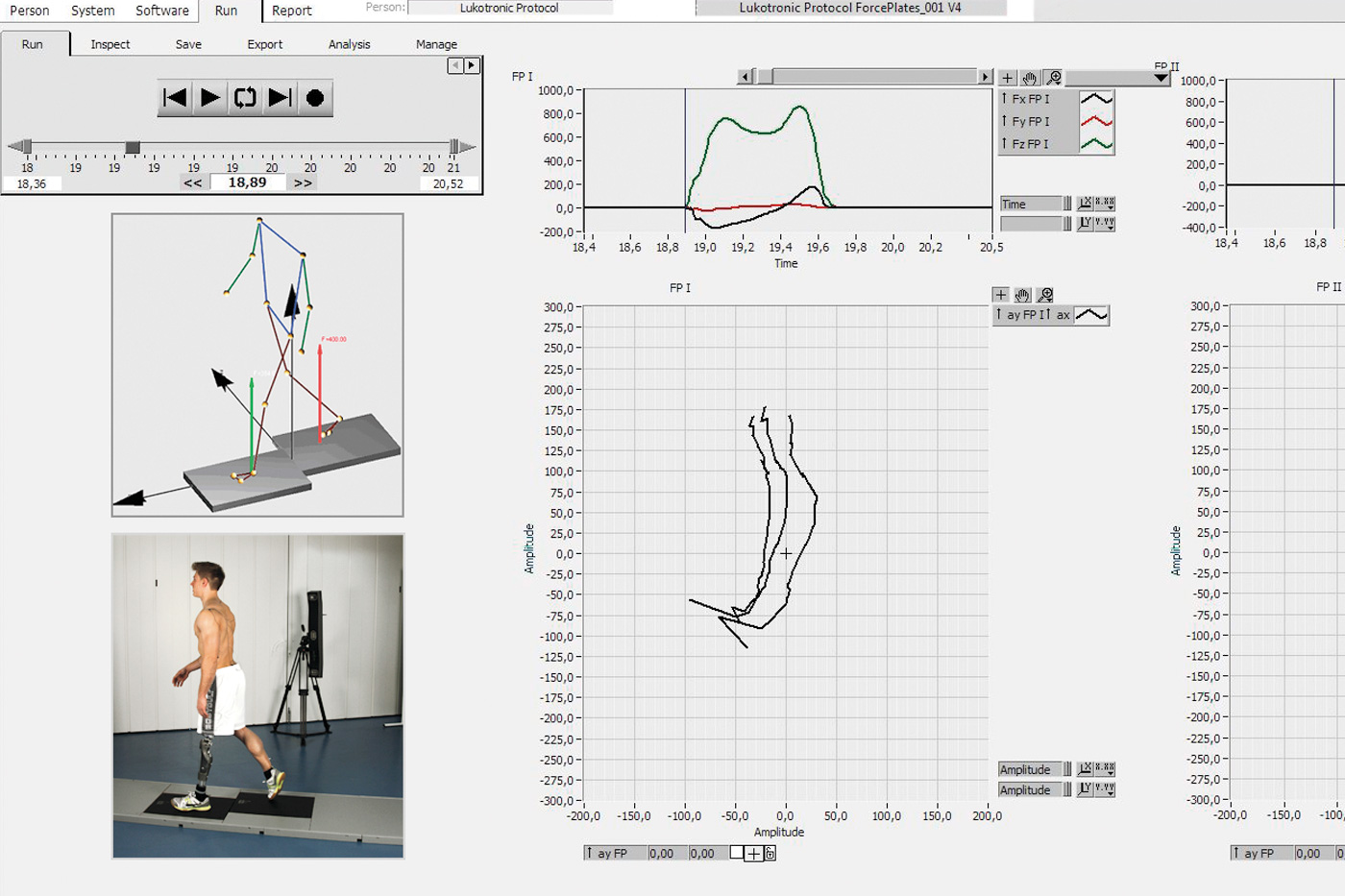
Task: Click the Person field showing Lukotronic Protocol
Action: pyautogui.click(x=509, y=8)
